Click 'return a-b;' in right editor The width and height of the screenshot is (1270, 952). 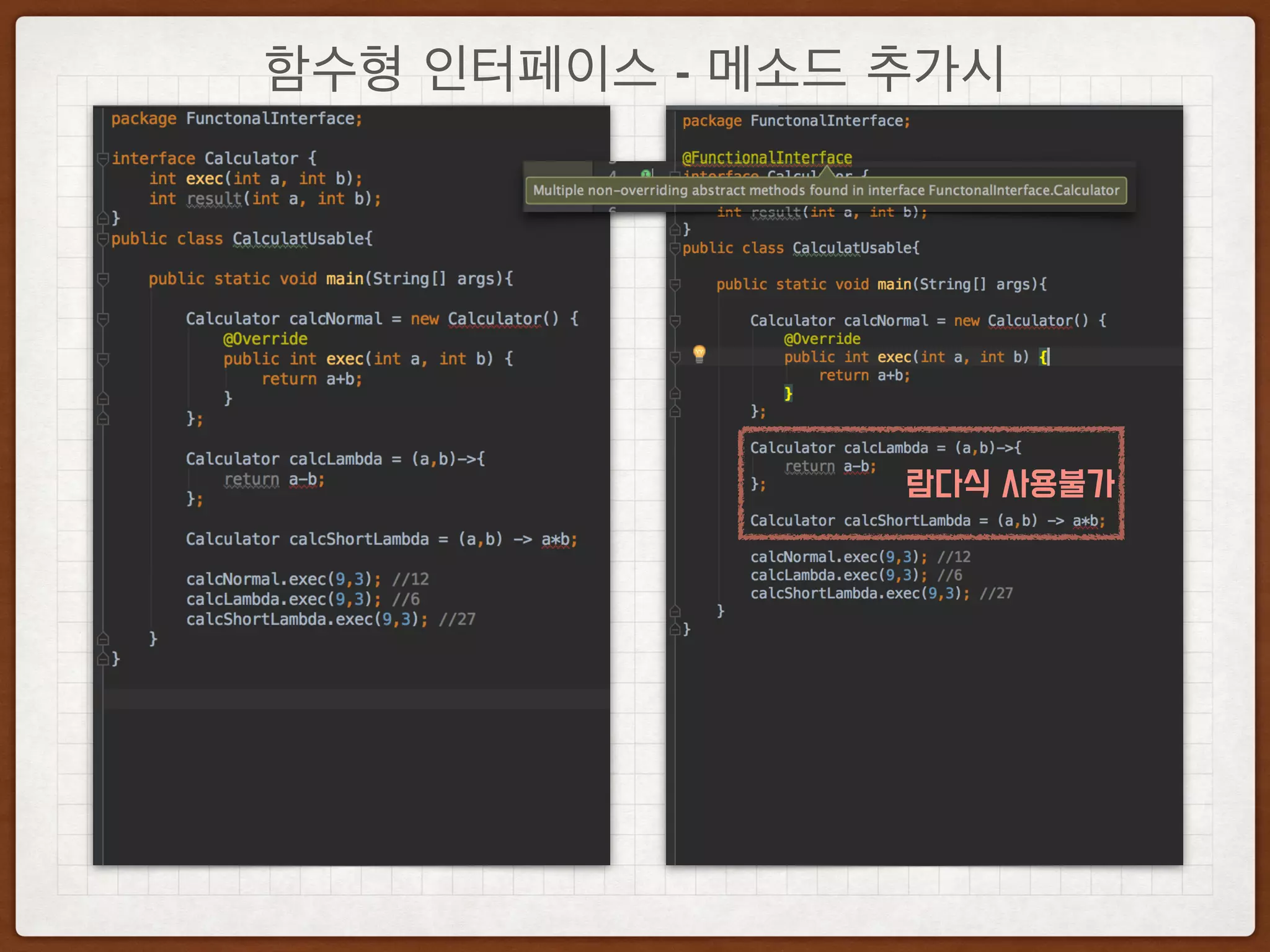[830, 467]
